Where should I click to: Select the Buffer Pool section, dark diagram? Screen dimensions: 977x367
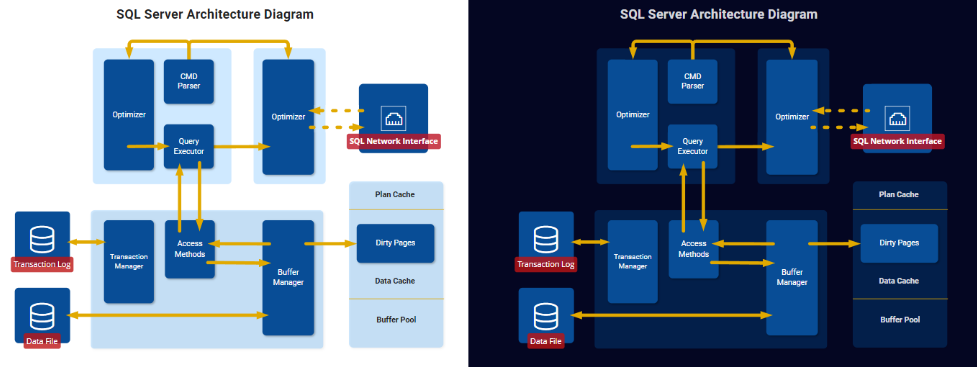coord(900,320)
